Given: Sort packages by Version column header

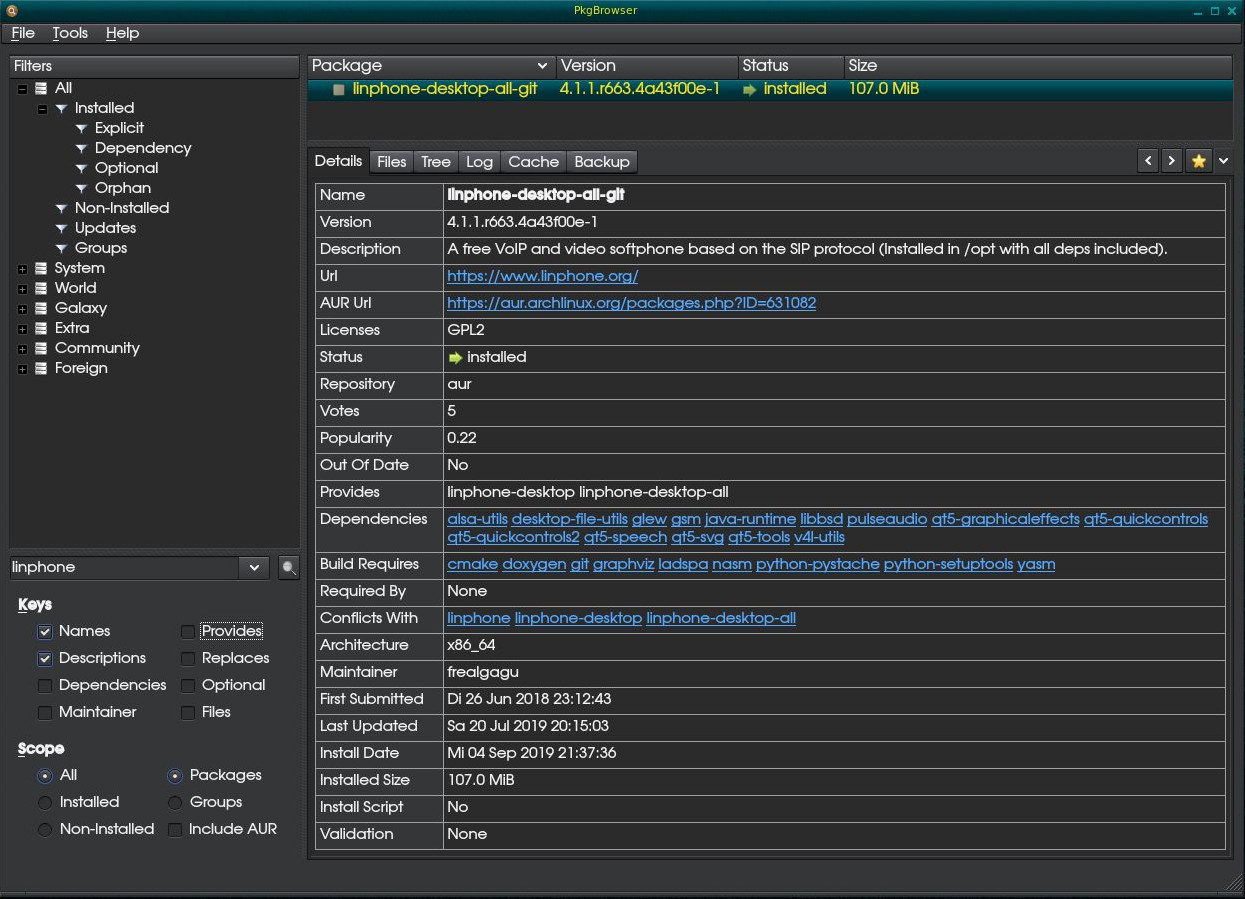Looking at the screenshot, I should click(646, 66).
